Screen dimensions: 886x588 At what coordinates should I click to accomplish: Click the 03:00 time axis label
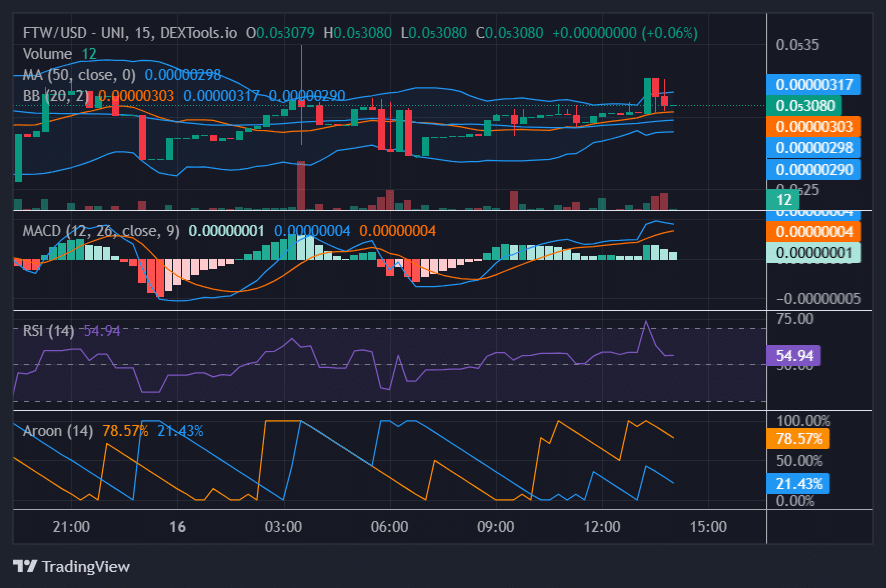coord(283,527)
